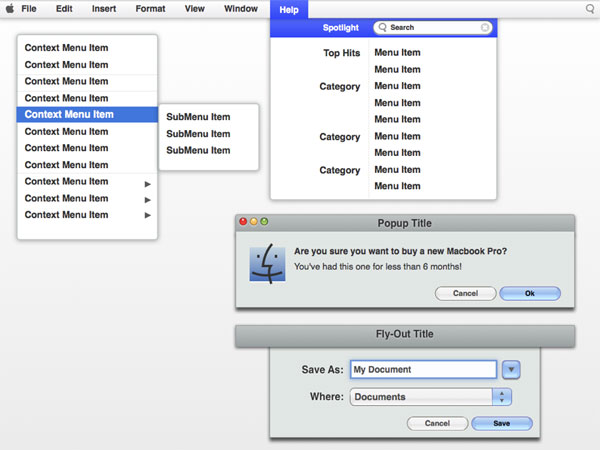Image resolution: width=600 pixels, height=450 pixels.
Task: Close the Popup Title window with the red button
Action: coord(243,222)
